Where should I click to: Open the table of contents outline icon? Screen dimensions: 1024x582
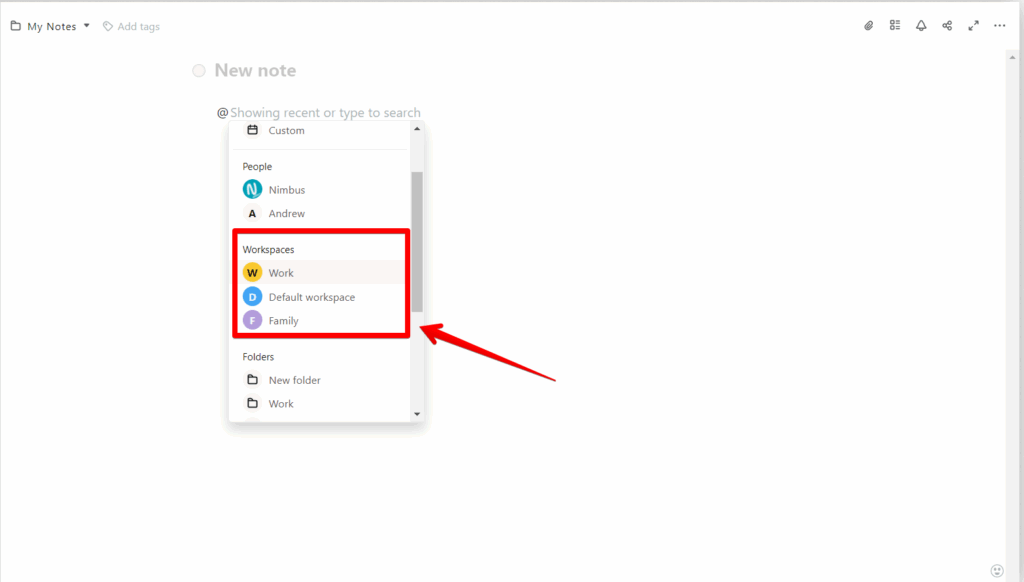895,26
